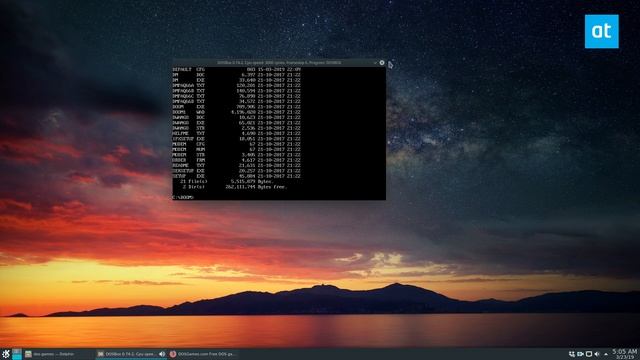Switch desktops with the pager widget
Screen dimensions: 640x360
pyautogui.click(x=17, y=354)
